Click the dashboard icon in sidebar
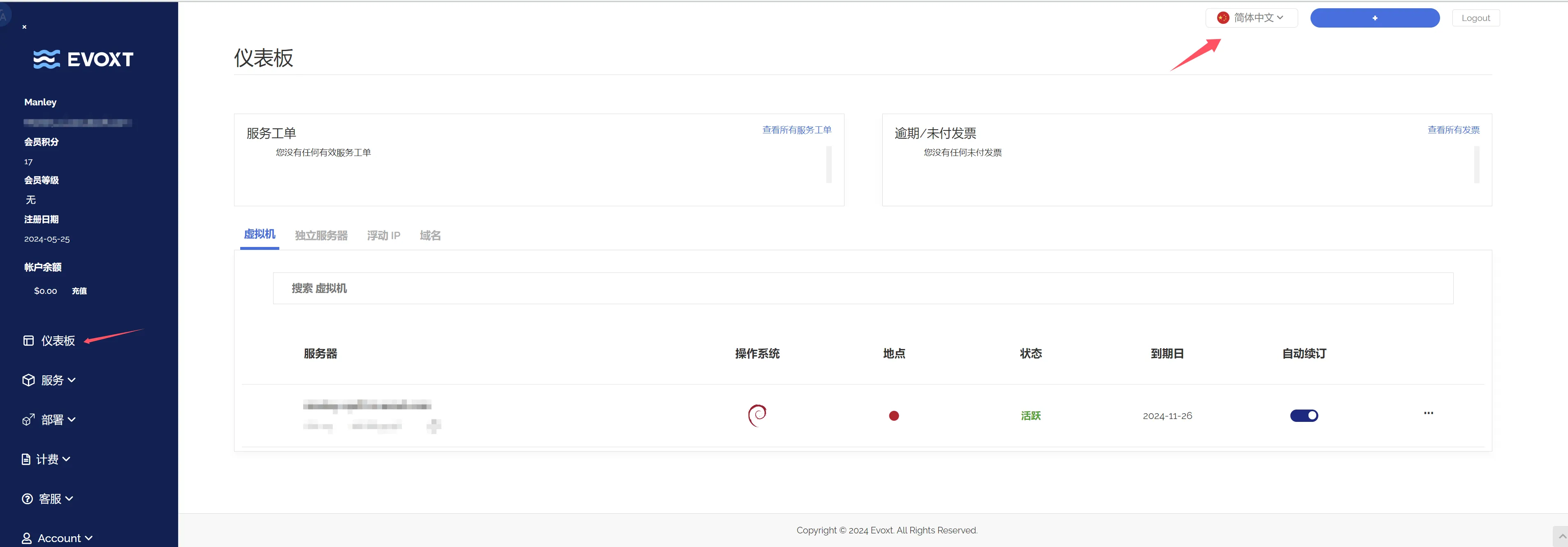1568x547 pixels. pos(28,340)
